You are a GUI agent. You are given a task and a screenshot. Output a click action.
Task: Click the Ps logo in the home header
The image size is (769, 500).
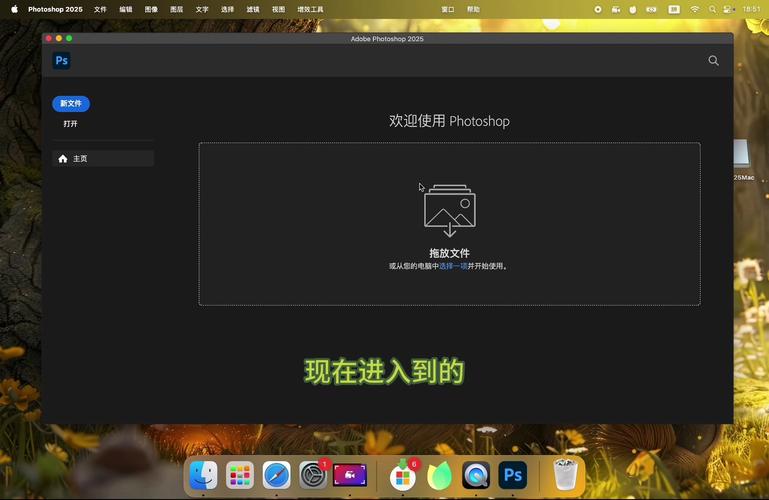click(62, 60)
